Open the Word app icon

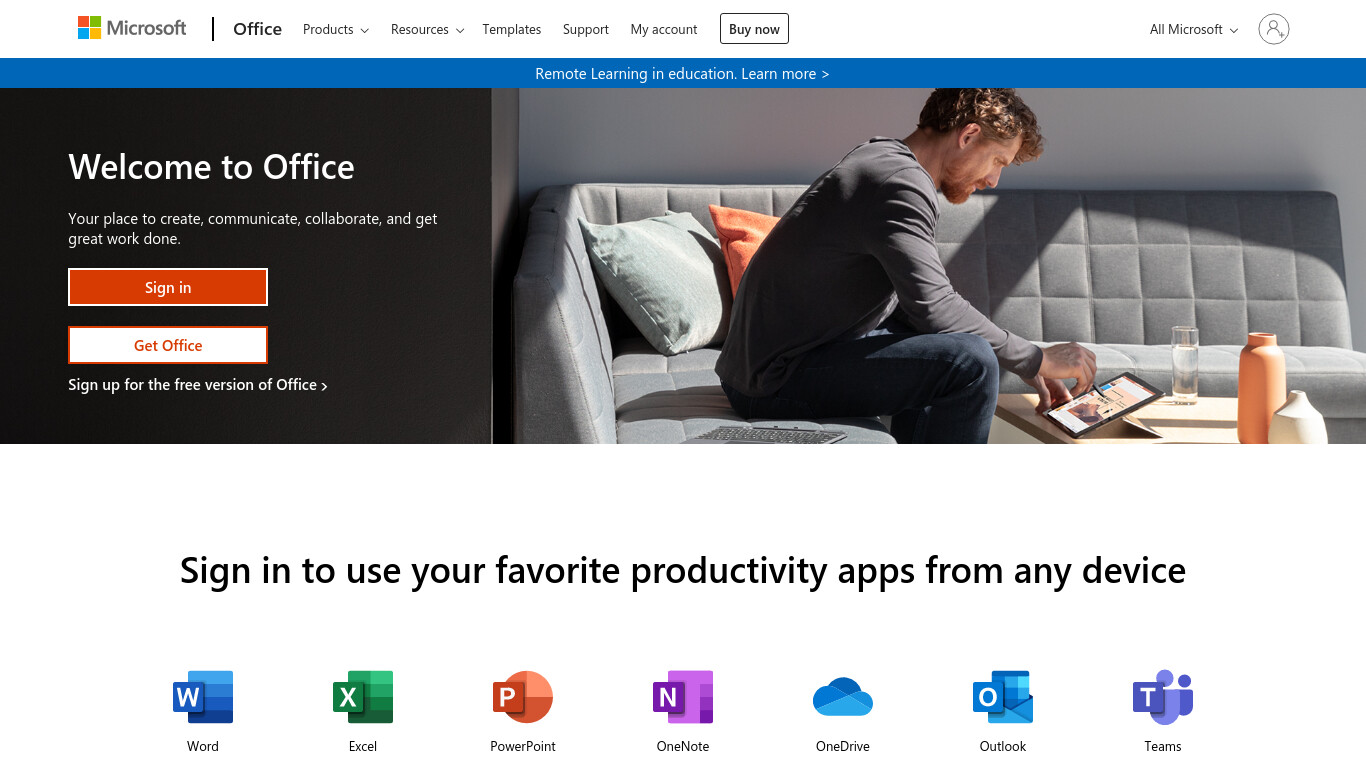pos(203,697)
